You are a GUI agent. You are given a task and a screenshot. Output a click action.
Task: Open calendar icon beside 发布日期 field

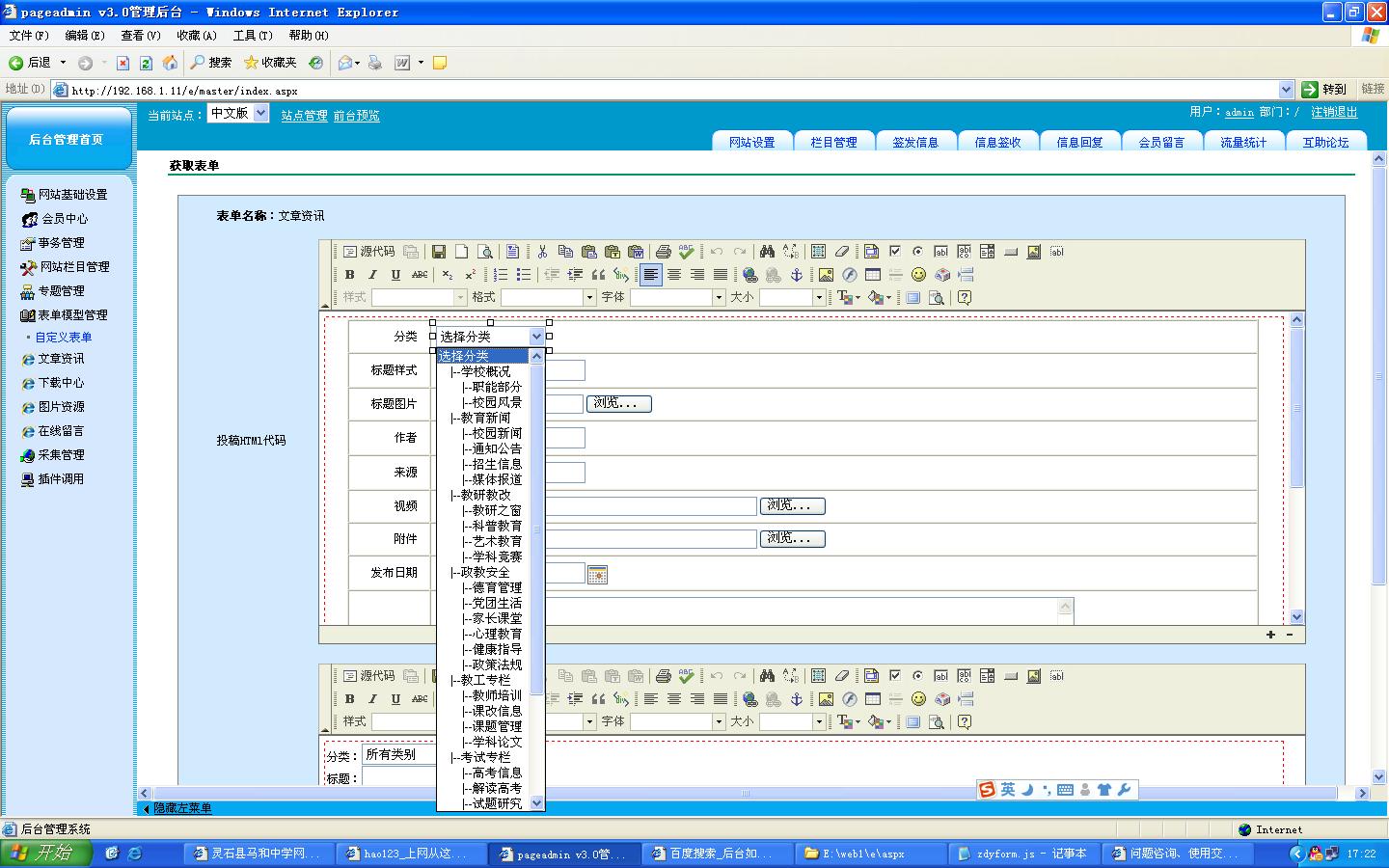(x=597, y=575)
